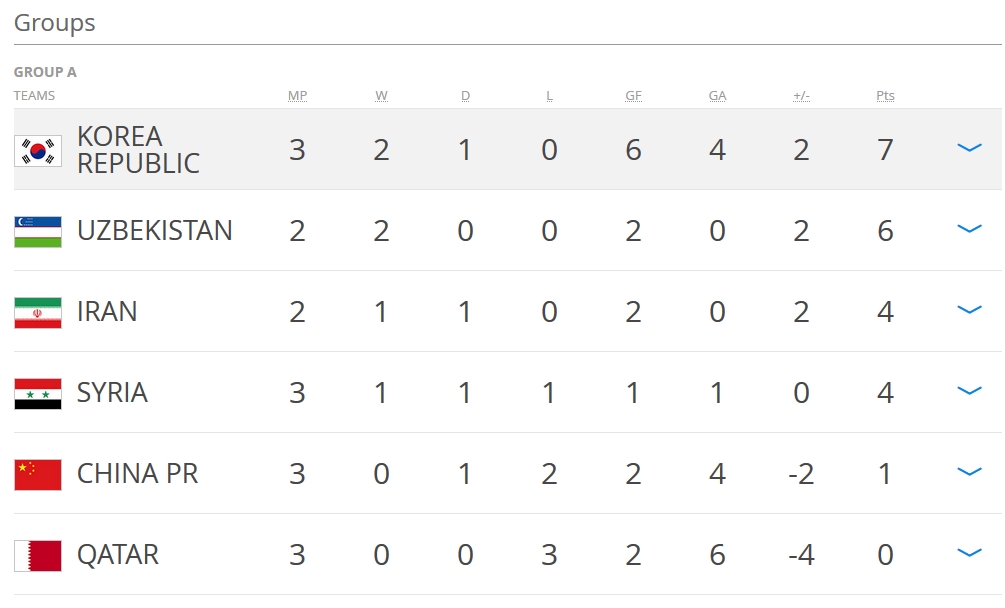The height and width of the screenshot is (608, 1005).
Task: Expand the Iran row chevron
Action: pyautogui.click(x=969, y=310)
